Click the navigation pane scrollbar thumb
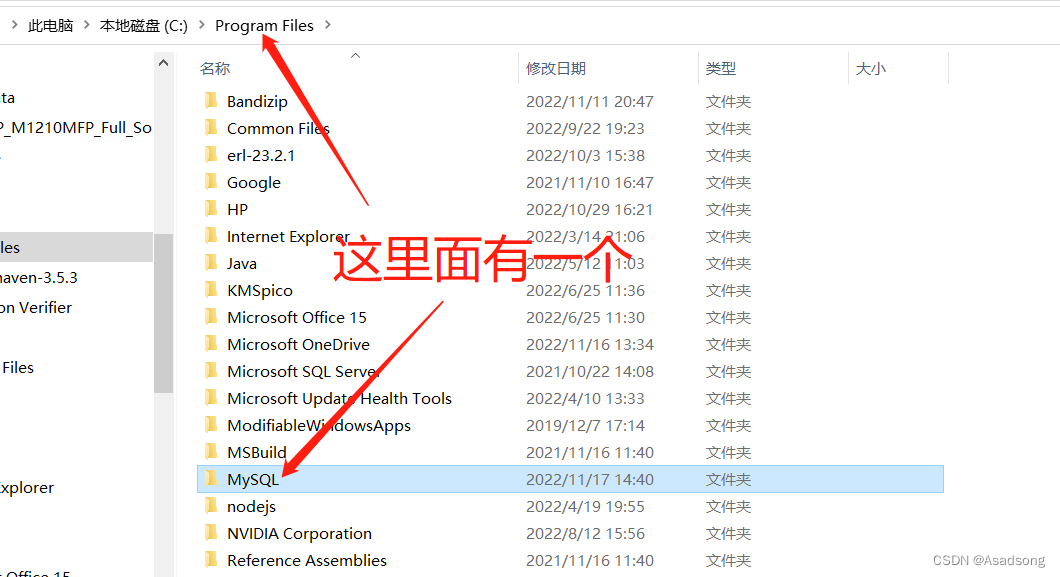This screenshot has height=577, width=1060. point(163,313)
